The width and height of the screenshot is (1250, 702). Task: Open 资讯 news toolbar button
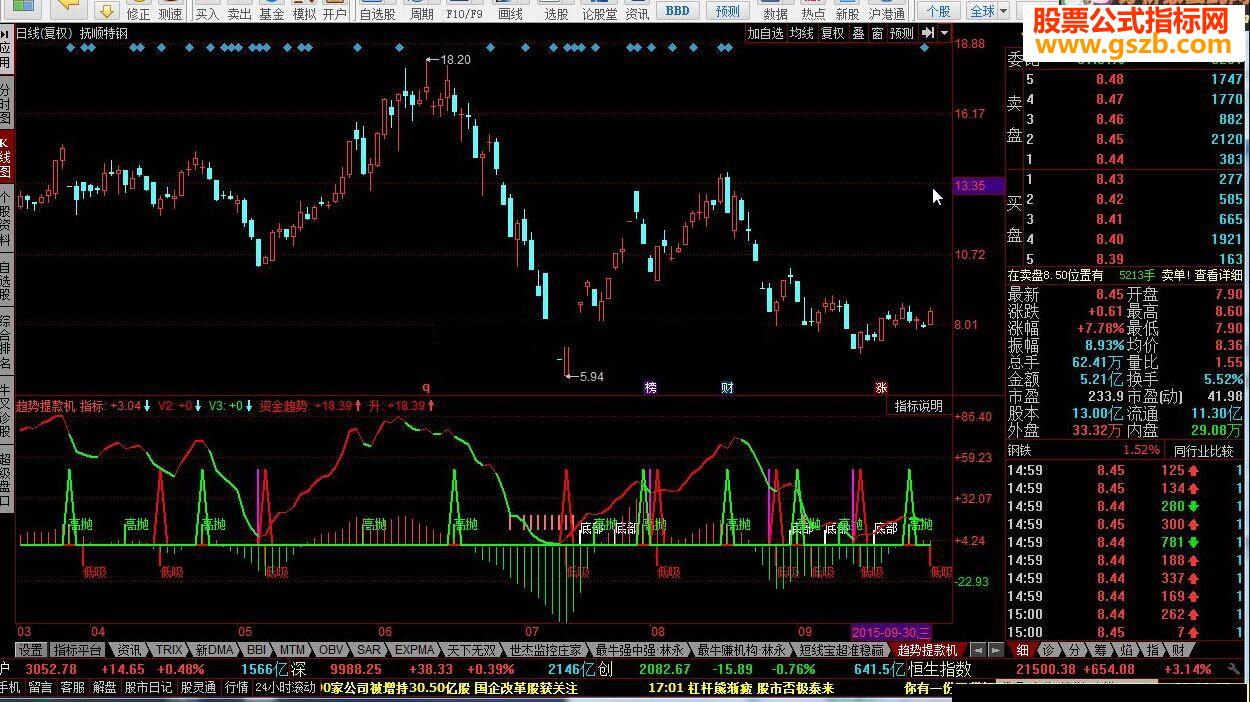[637, 14]
